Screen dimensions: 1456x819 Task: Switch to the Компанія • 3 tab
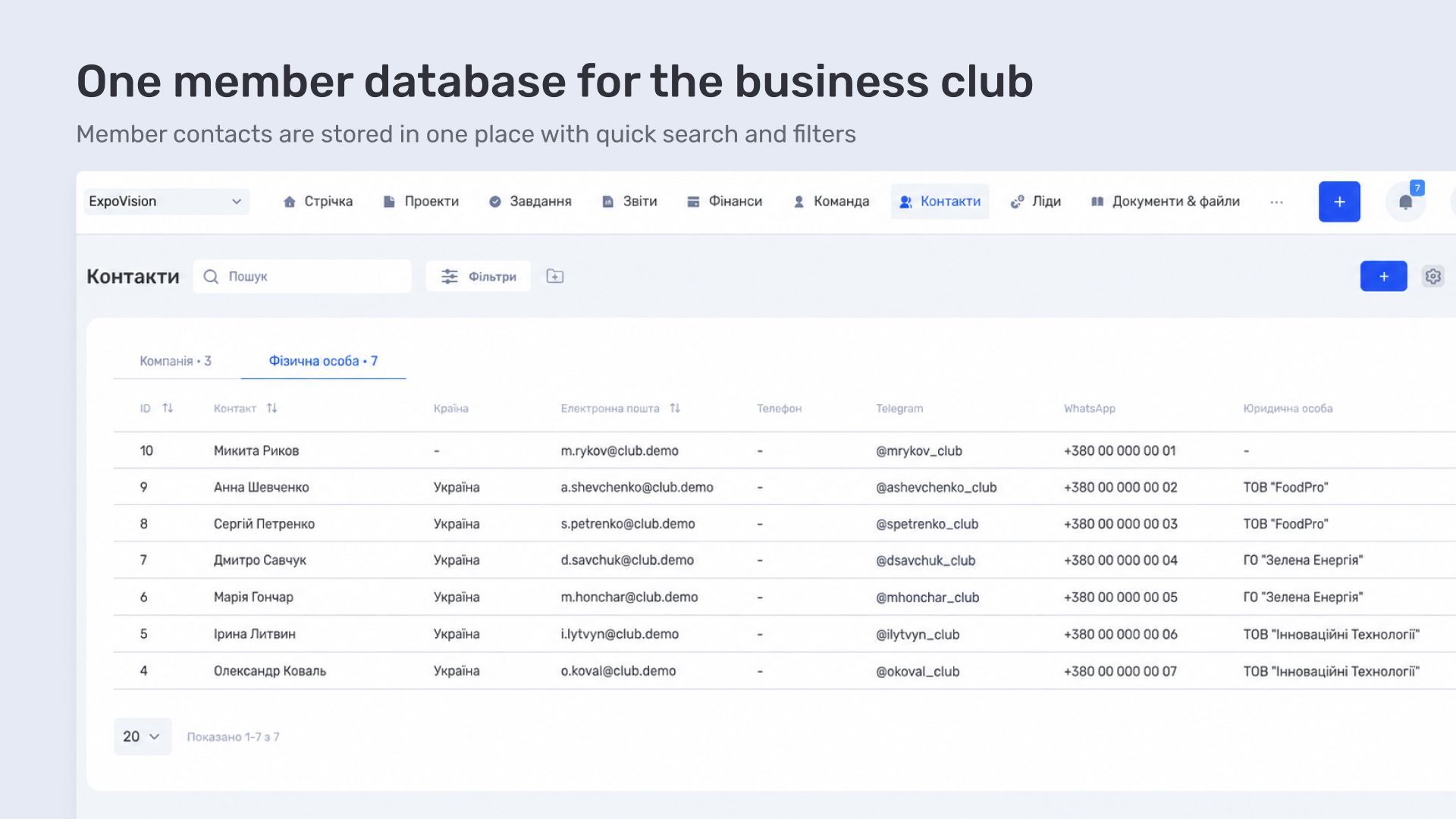click(175, 361)
